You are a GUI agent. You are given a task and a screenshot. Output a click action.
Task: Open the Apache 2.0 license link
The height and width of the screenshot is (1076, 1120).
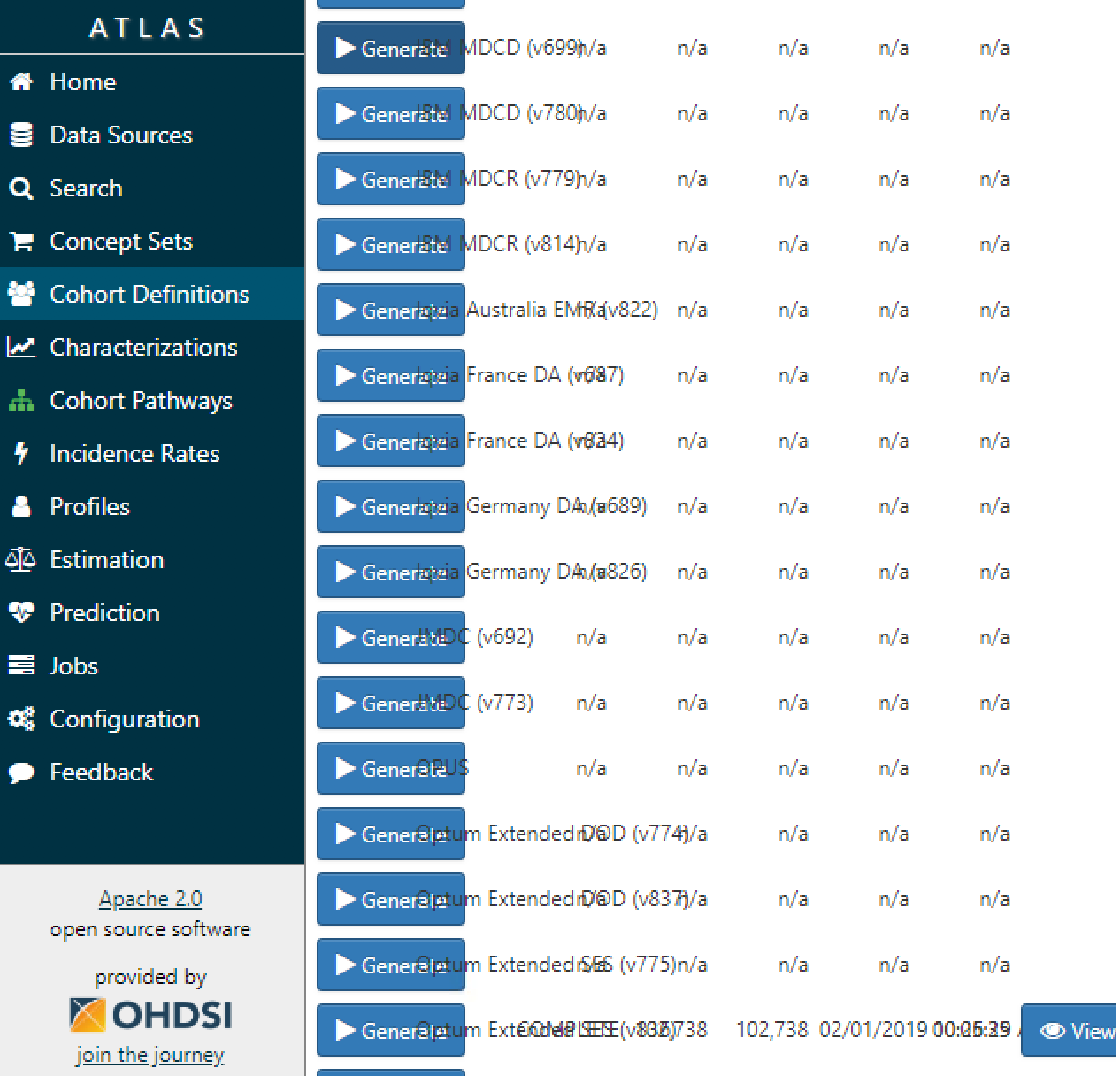[150, 898]
